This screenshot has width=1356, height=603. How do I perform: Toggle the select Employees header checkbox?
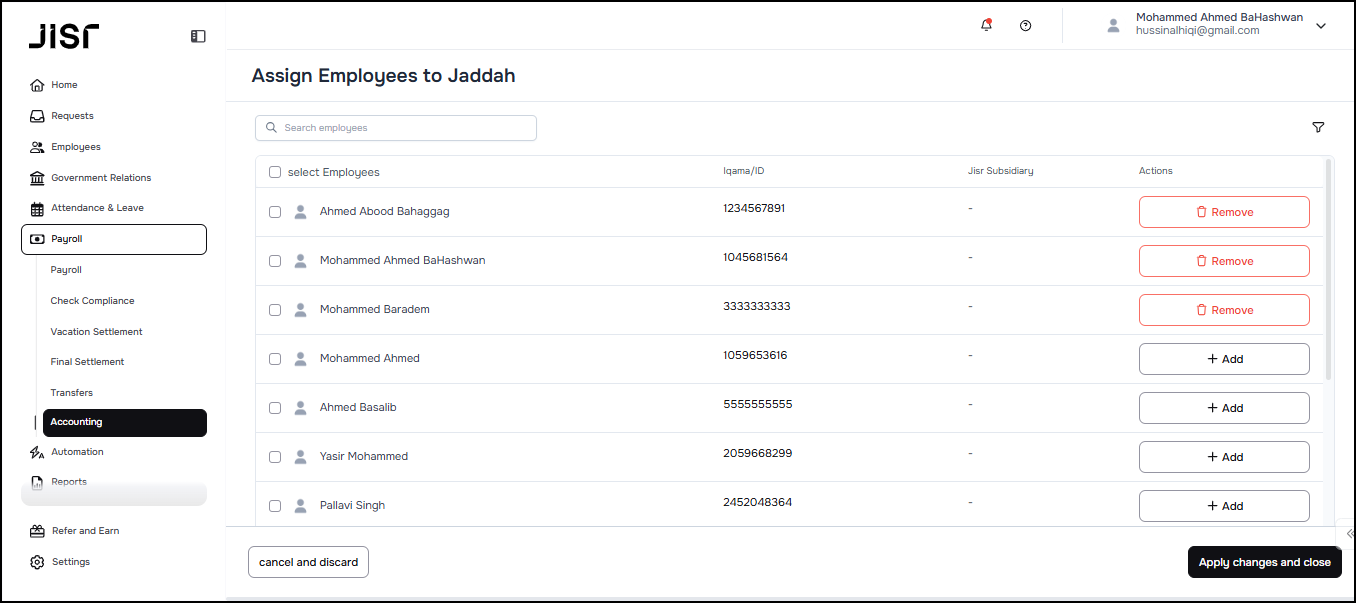pos(275,172)
